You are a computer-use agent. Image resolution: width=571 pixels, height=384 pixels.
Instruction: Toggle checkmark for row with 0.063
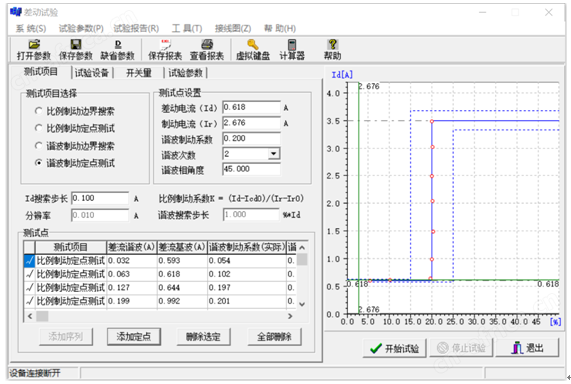pos(29,274)
